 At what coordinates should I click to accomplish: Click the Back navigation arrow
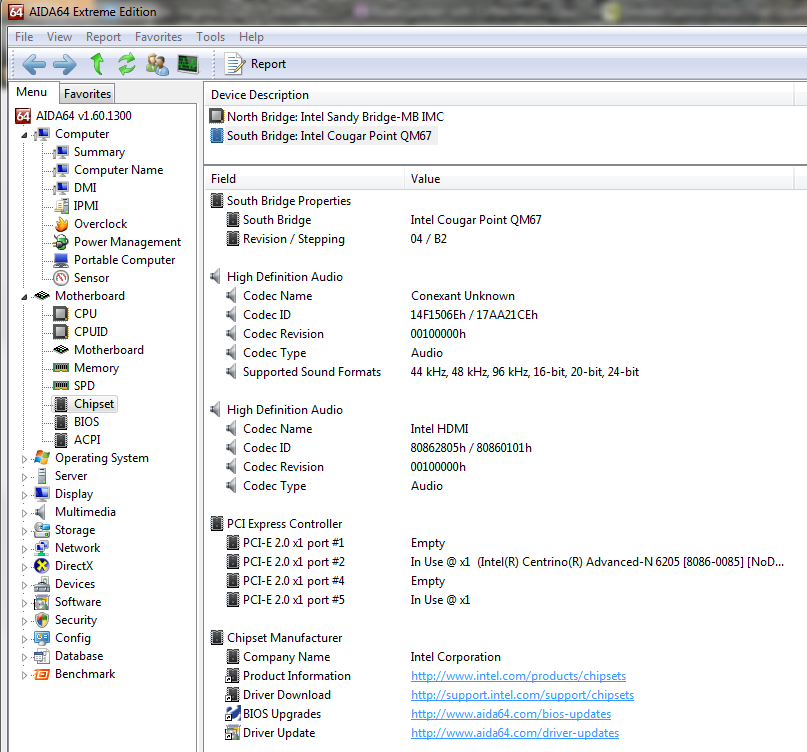point(34,64)
